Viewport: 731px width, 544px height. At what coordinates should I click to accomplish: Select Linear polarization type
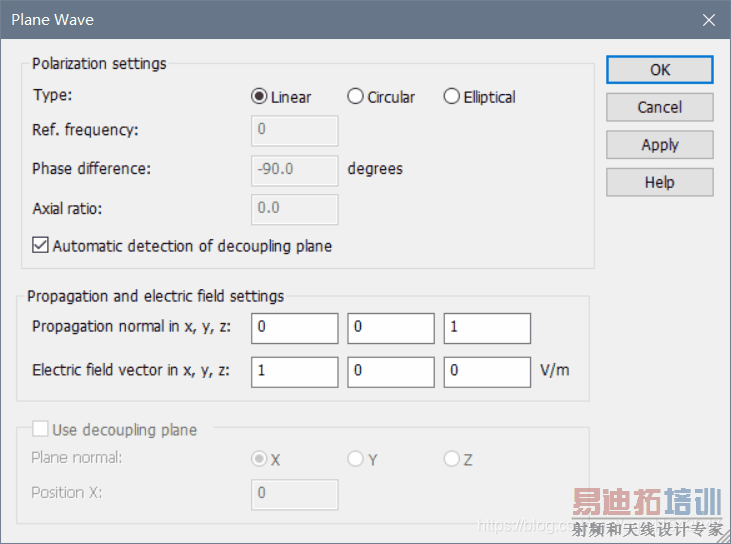tap(260, 97)
